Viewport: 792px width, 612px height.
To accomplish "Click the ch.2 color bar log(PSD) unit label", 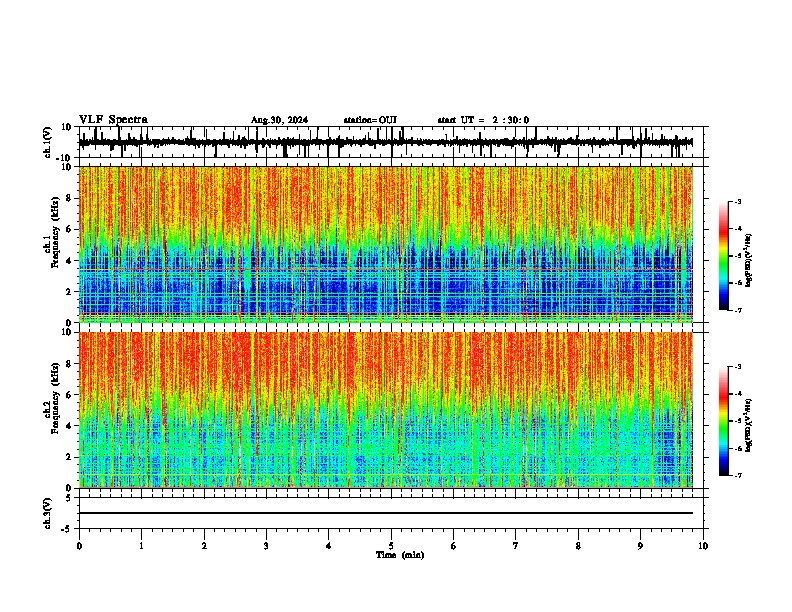I will (749, 425).
